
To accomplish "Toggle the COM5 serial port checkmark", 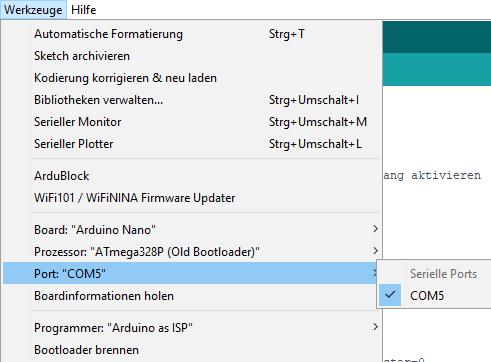I will pos(390,295).
